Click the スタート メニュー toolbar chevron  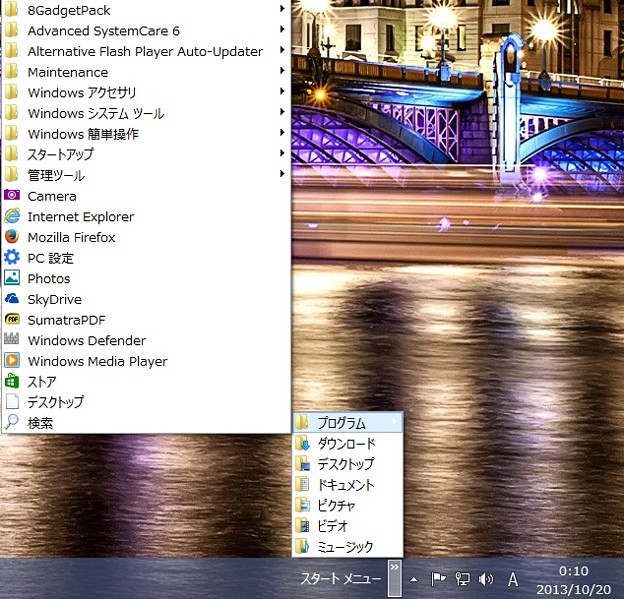pos(394,578)
